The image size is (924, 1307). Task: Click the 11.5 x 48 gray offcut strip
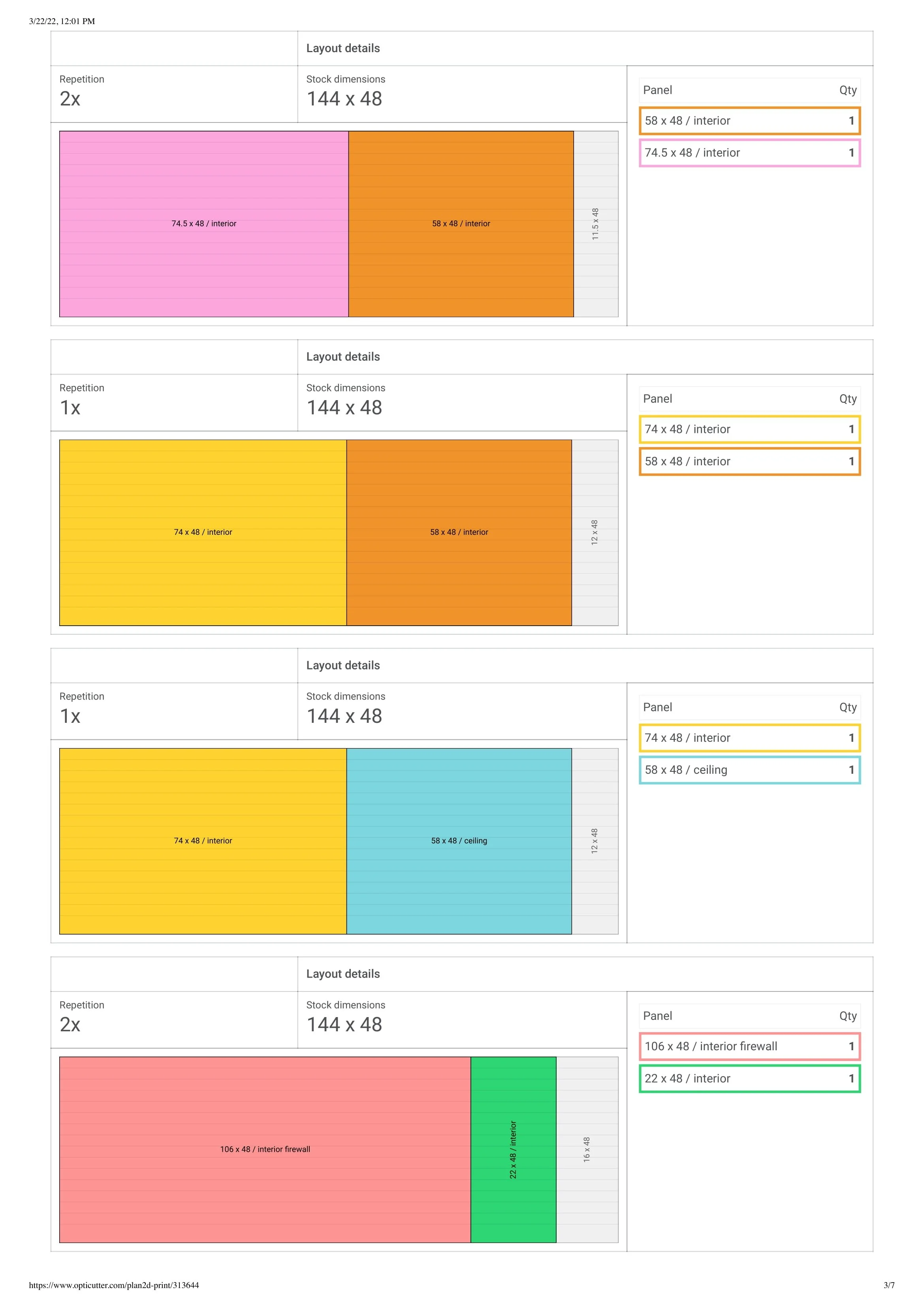(x=595, y=224)
